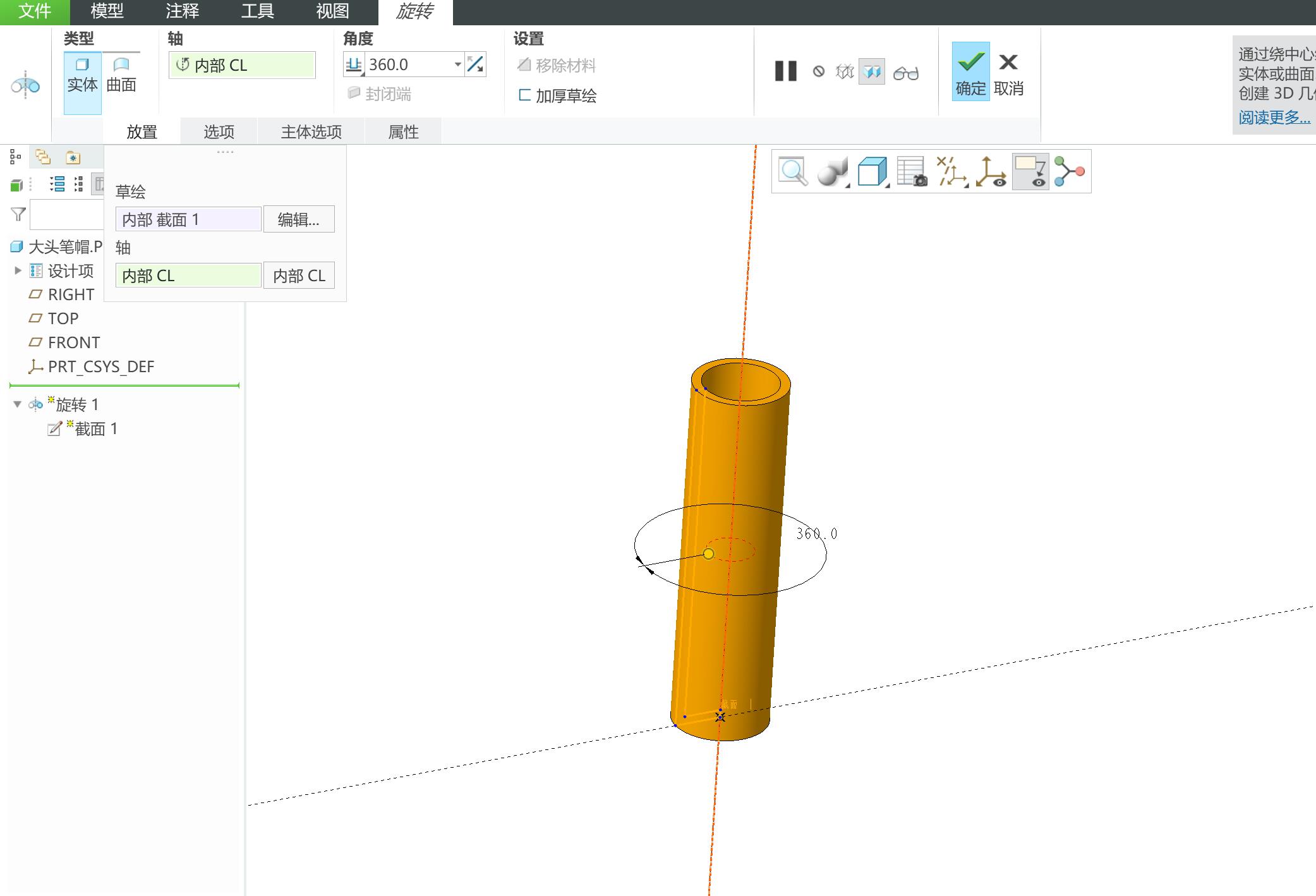Expand the 设计项 tree node

[x=18, y=270]
